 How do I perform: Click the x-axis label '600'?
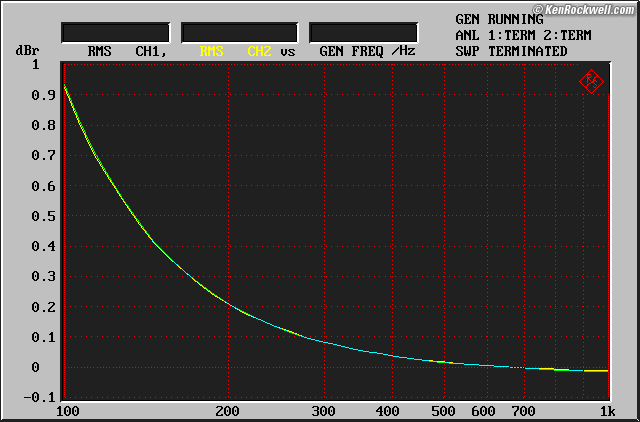click(x=484, y=411)
